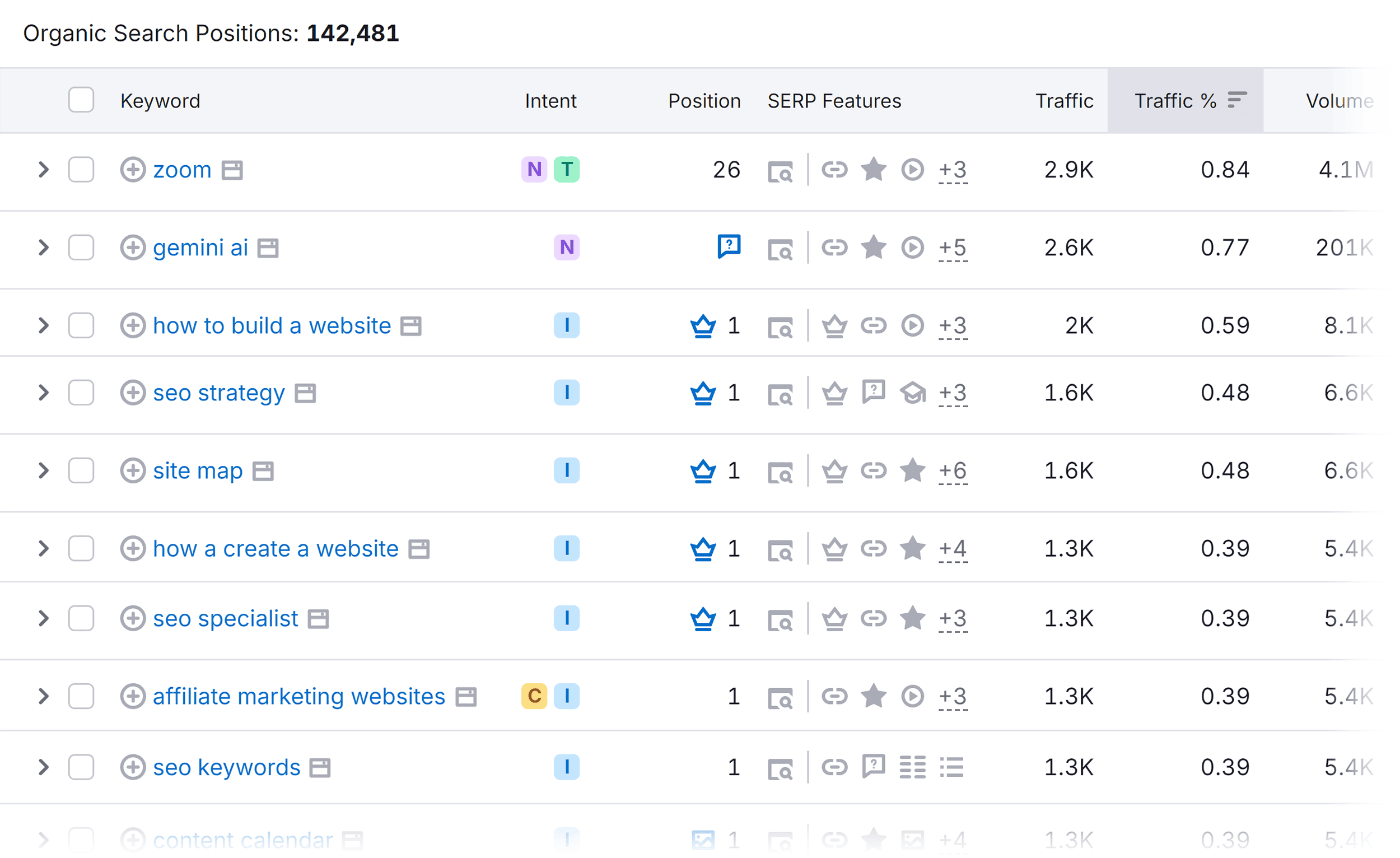1400x858 pixels.
Task: Check the gemini ai row checkbox
Action: (x=81, y=247)
